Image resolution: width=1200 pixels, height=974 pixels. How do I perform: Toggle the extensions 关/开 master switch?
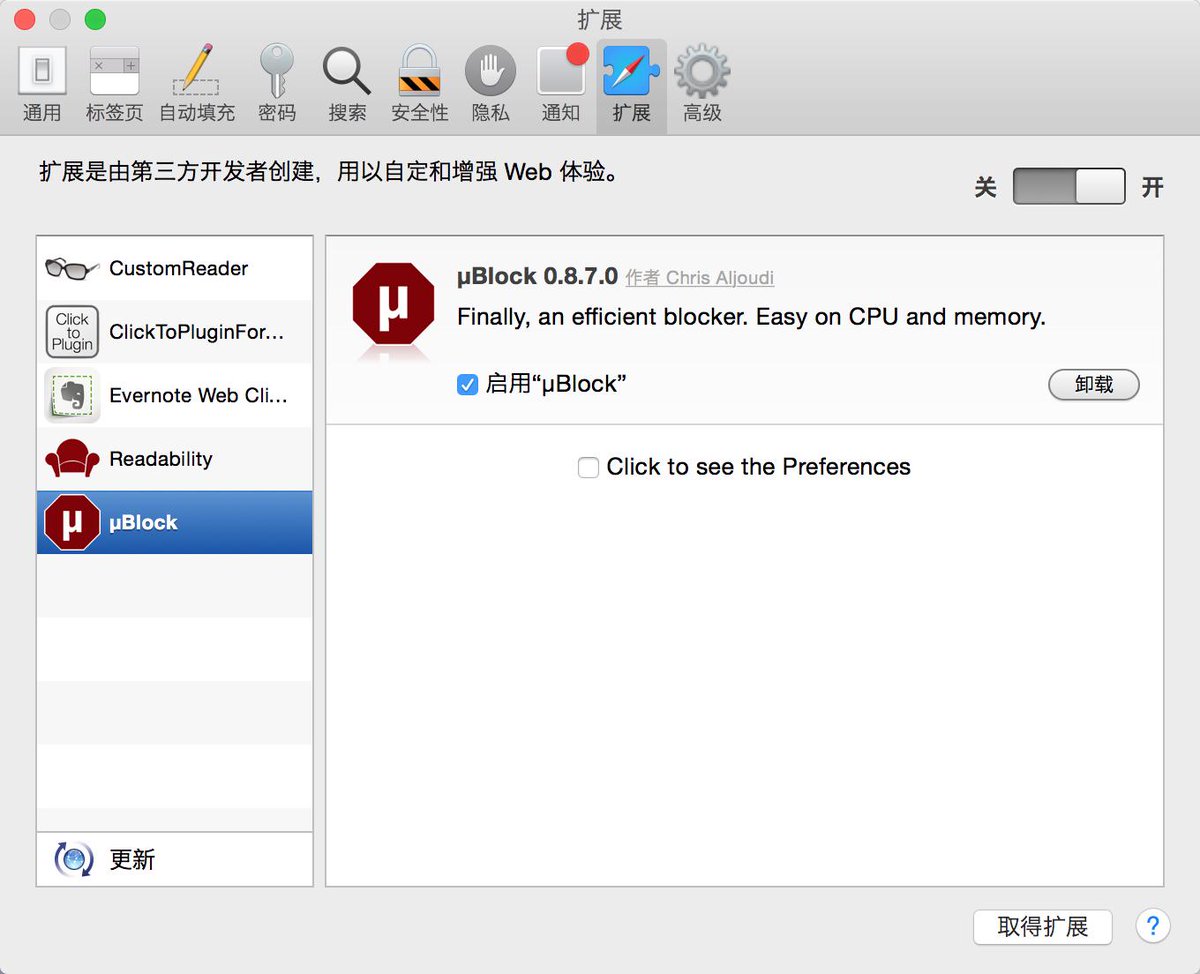click(1069, 186)
